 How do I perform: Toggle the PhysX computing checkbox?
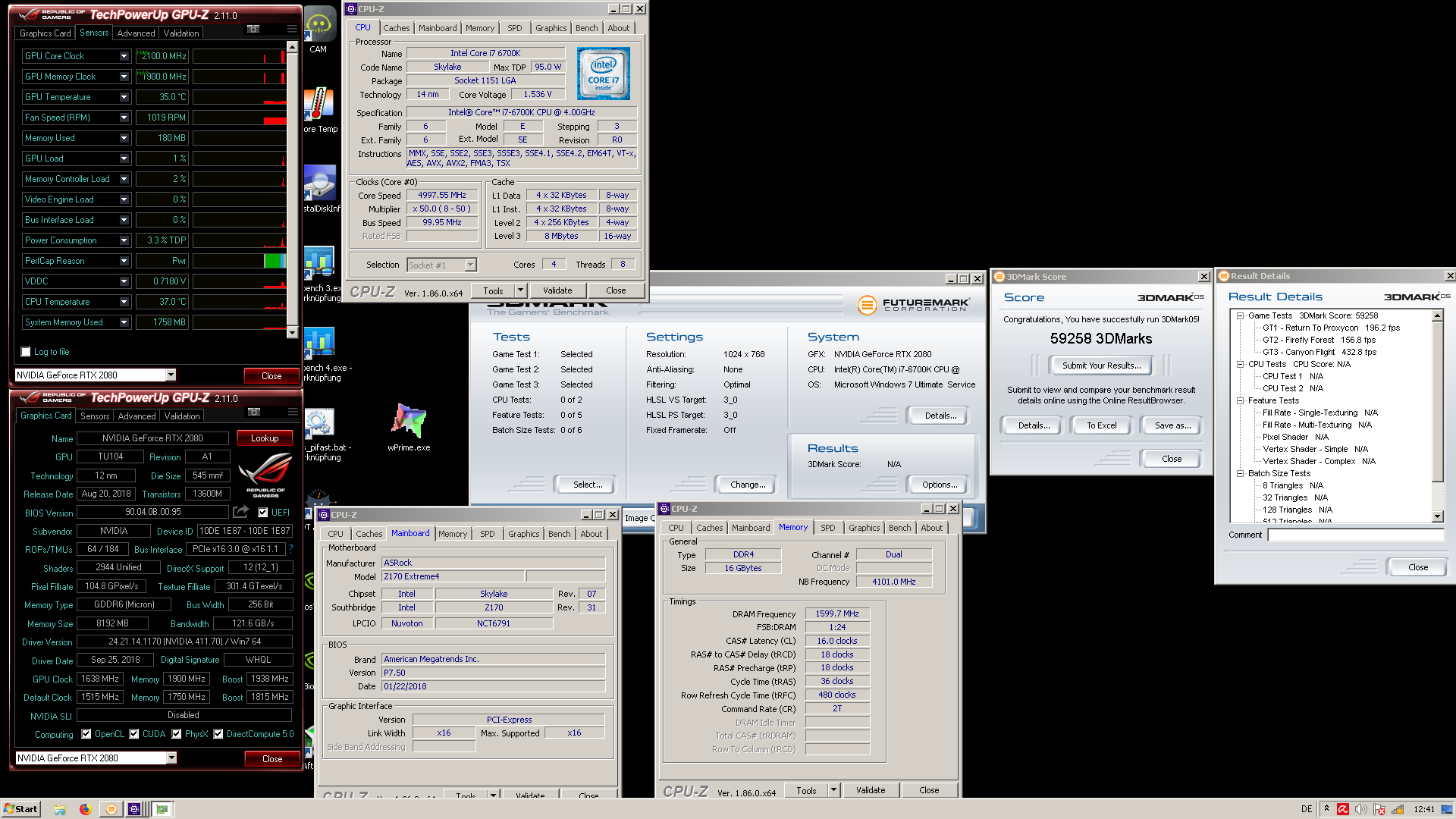click(177, 733)
